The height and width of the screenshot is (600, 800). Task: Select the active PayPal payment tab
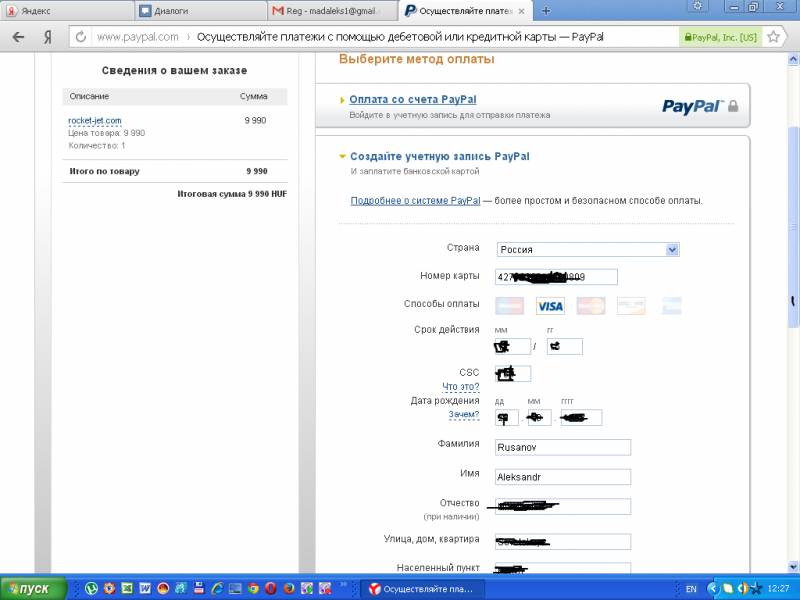pyautogui.click(x=465, y=11)
